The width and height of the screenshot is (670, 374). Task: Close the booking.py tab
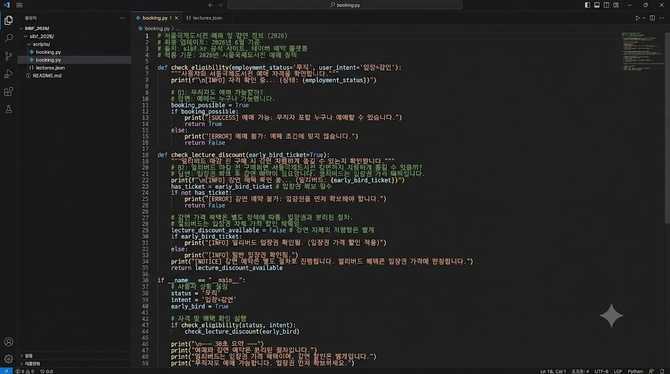click(176, 18)
